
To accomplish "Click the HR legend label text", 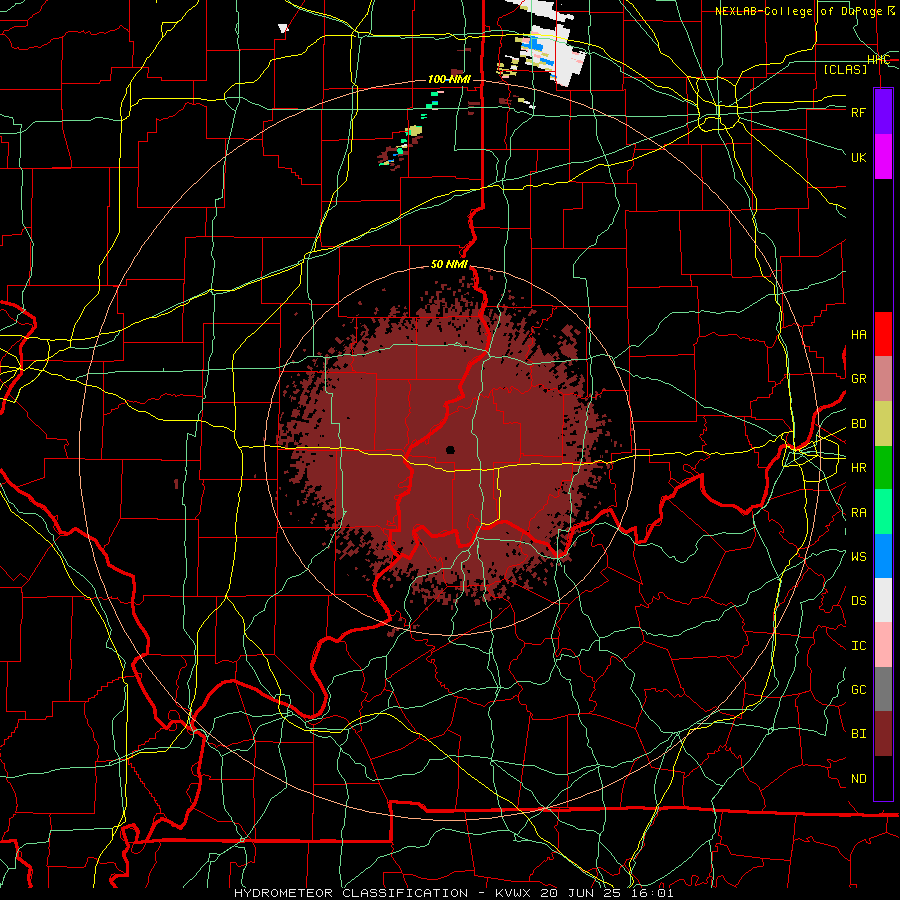I will [x=859, y=468].
